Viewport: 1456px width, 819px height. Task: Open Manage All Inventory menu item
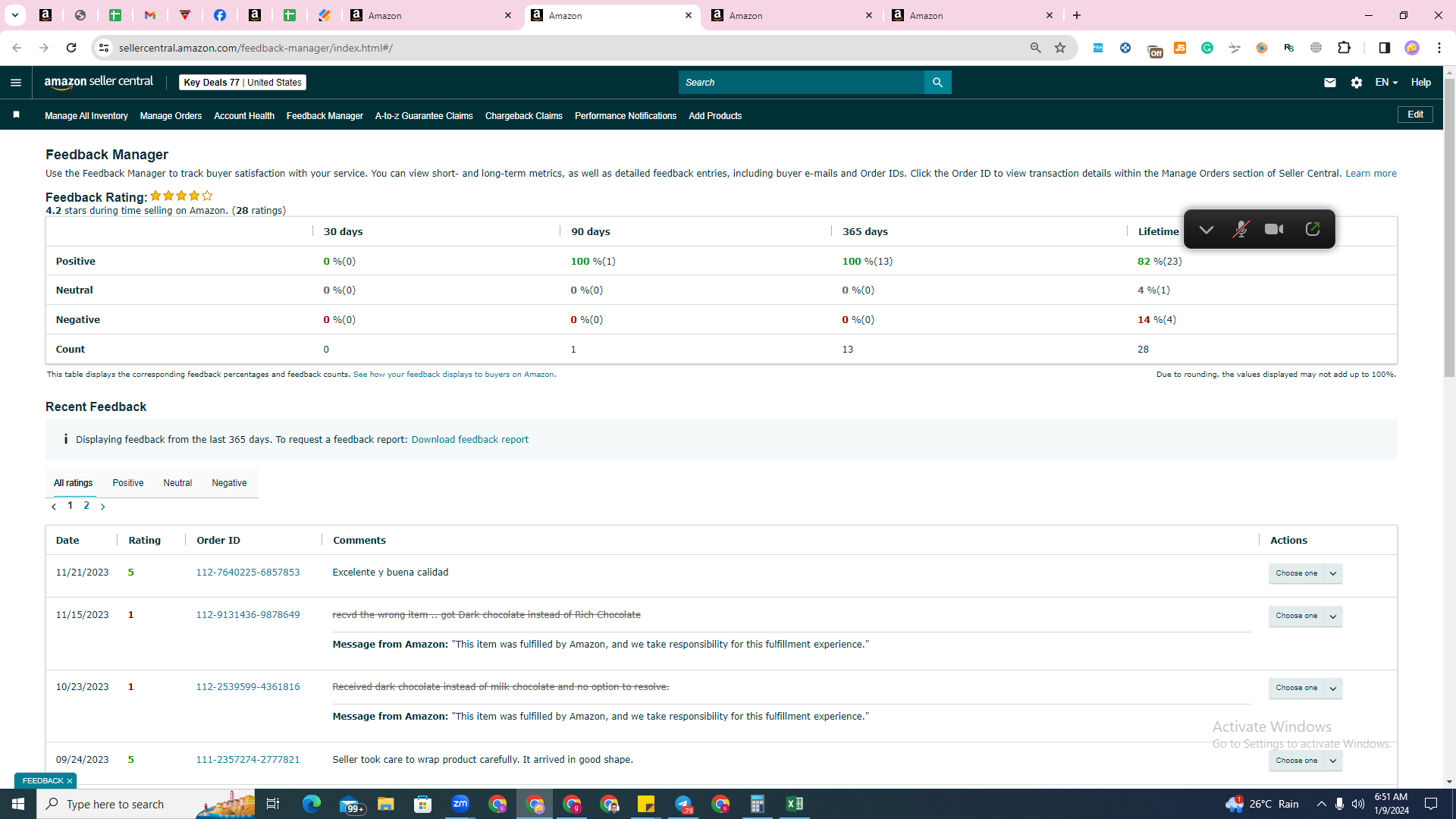(x=86, y=116)
